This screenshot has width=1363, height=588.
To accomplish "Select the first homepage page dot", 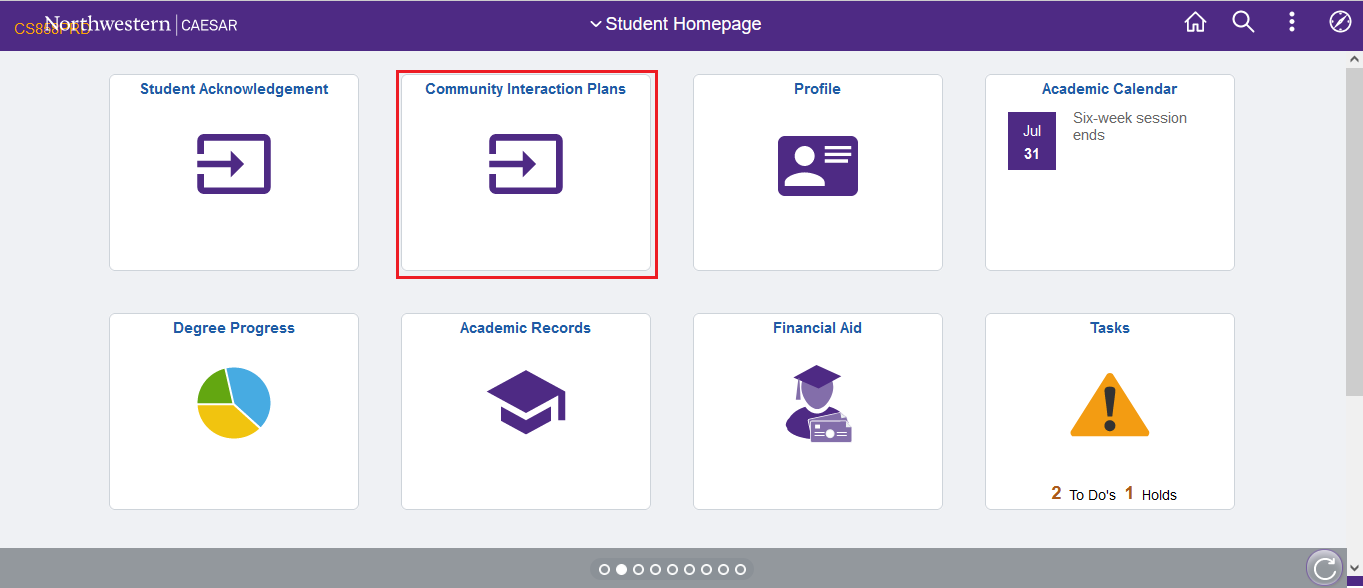I will pyautogui.click(x=604, y=569).
